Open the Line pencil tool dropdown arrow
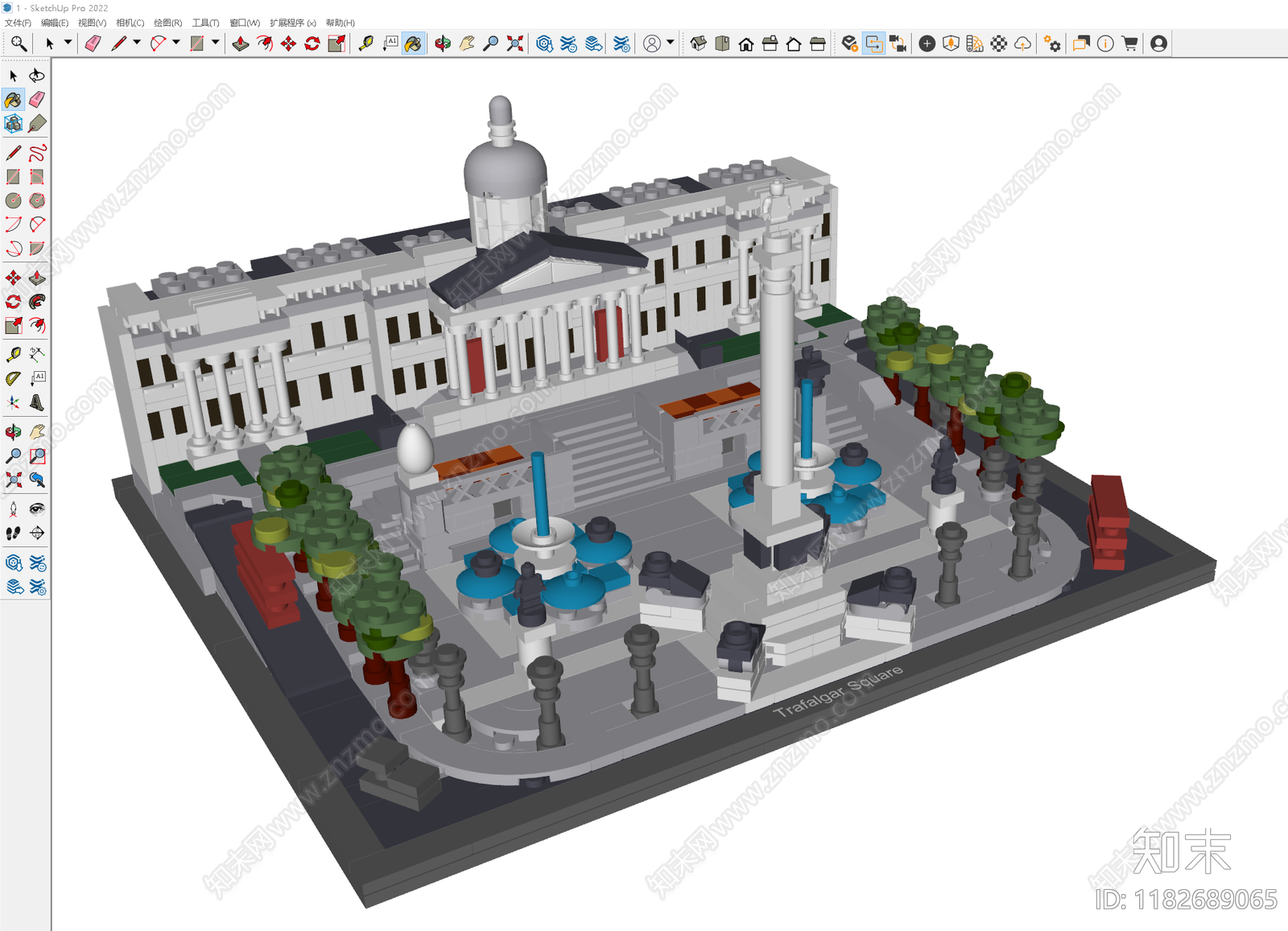This screenshot has width=1288, height=931. (137, 43)
